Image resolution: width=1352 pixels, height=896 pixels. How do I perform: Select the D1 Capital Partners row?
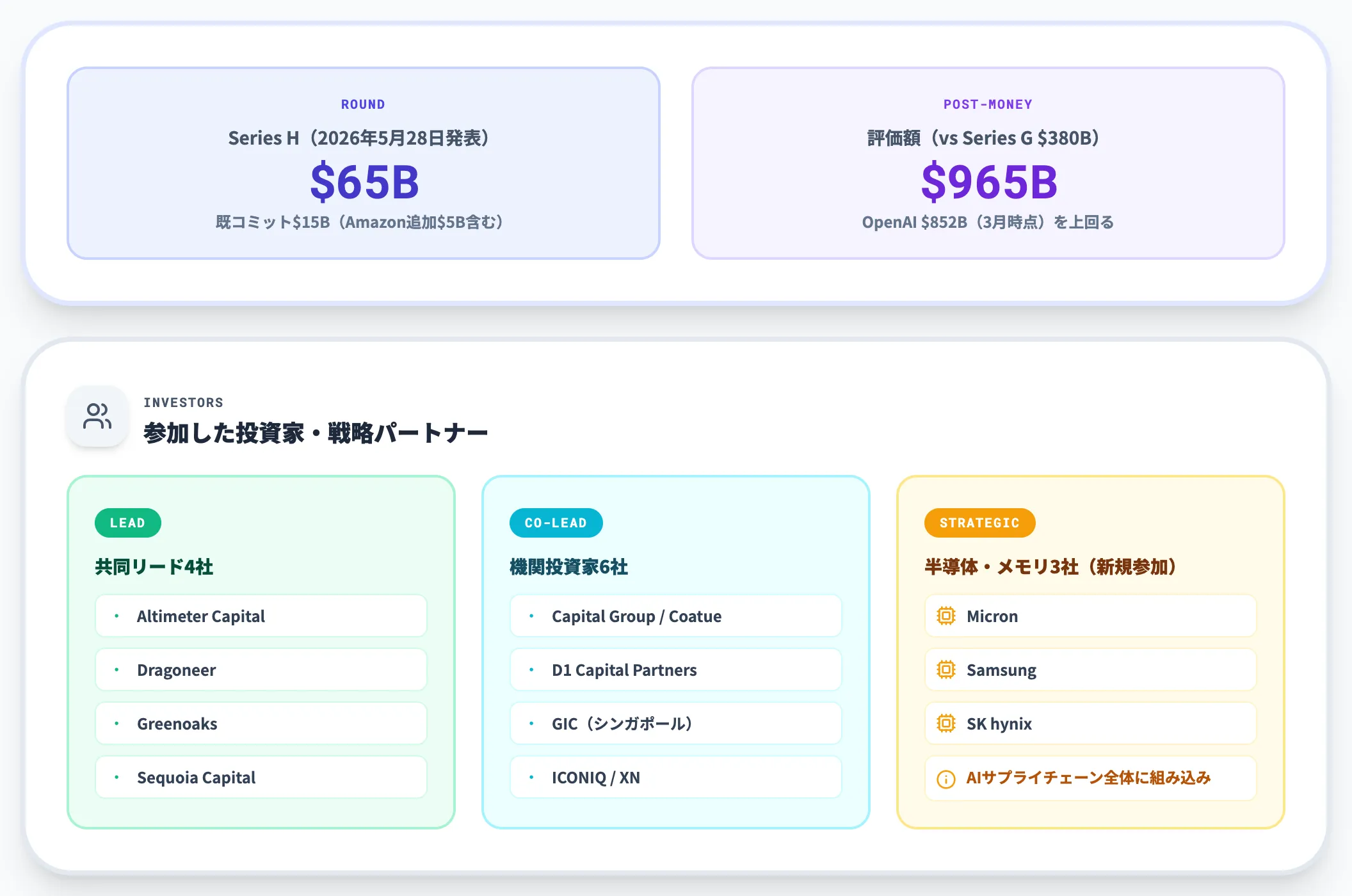(676, 669)
